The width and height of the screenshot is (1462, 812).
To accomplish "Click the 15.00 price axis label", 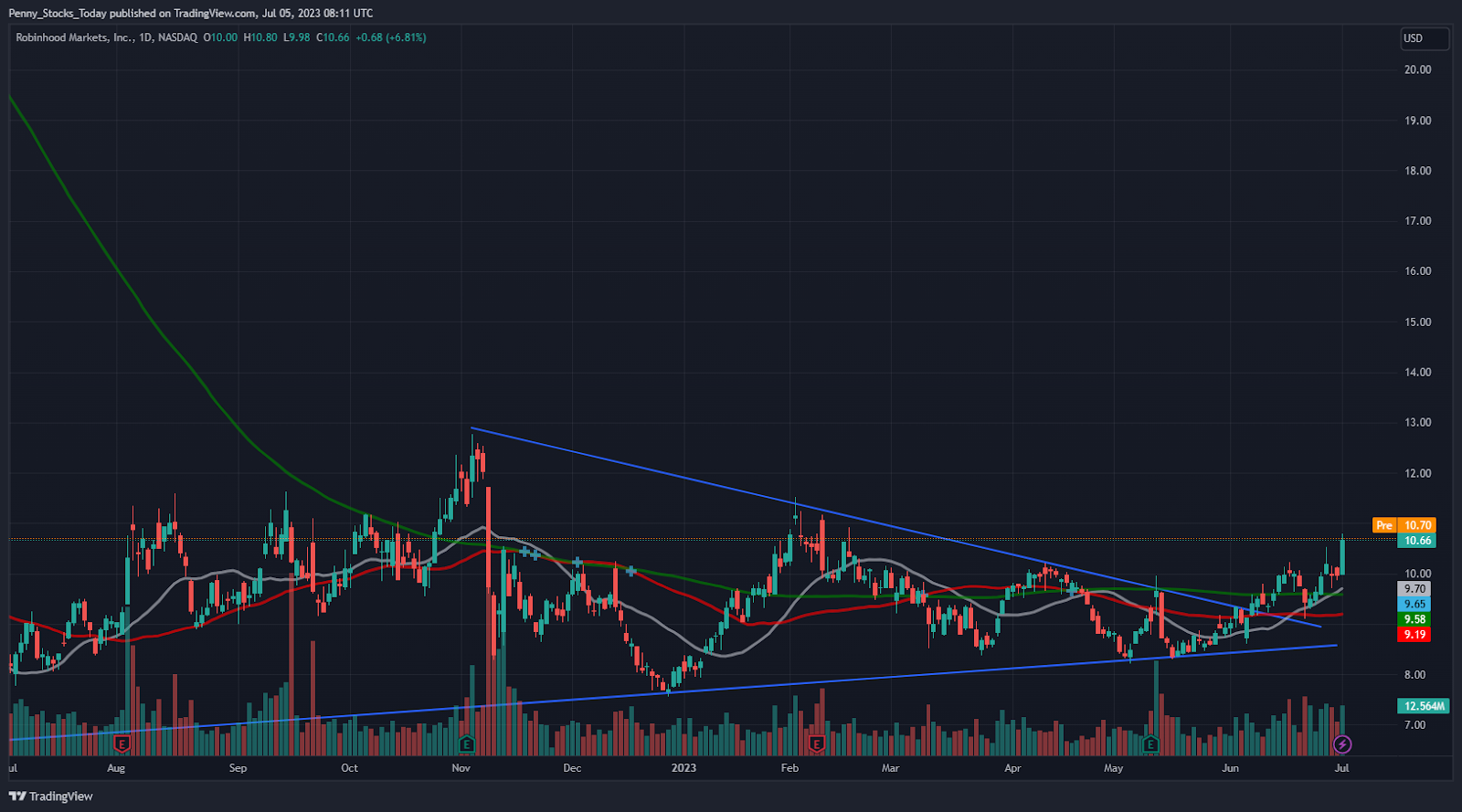I will click(1417, 322).
